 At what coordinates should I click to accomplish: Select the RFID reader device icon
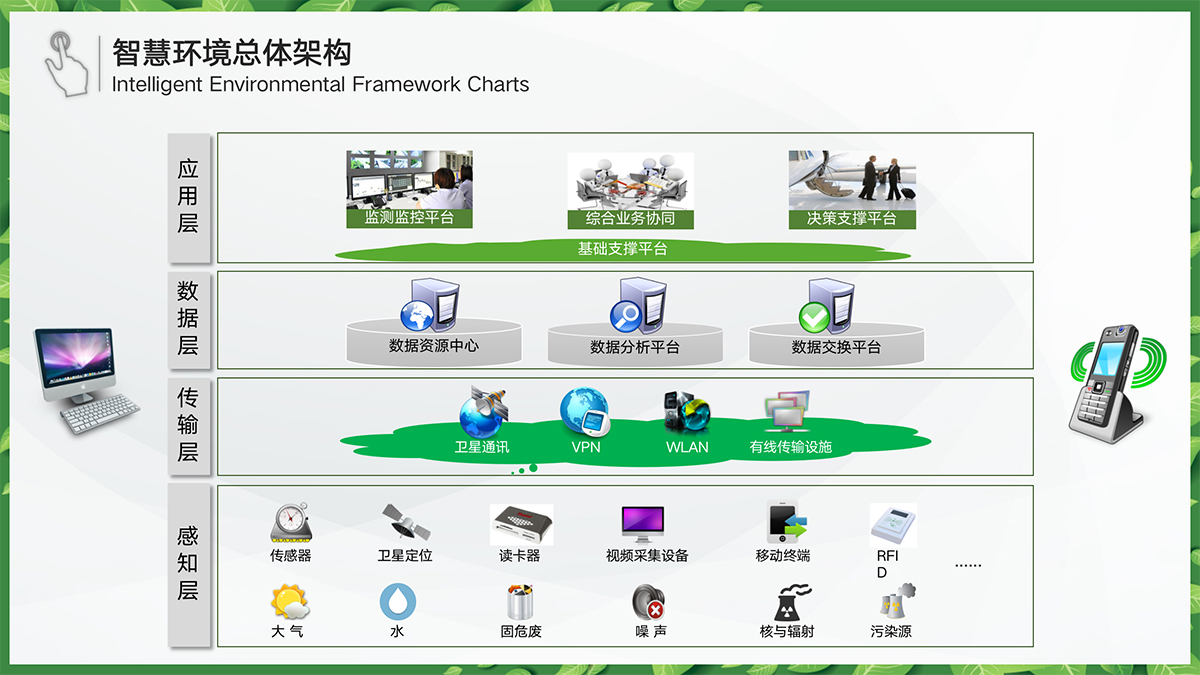pos(892,525)
